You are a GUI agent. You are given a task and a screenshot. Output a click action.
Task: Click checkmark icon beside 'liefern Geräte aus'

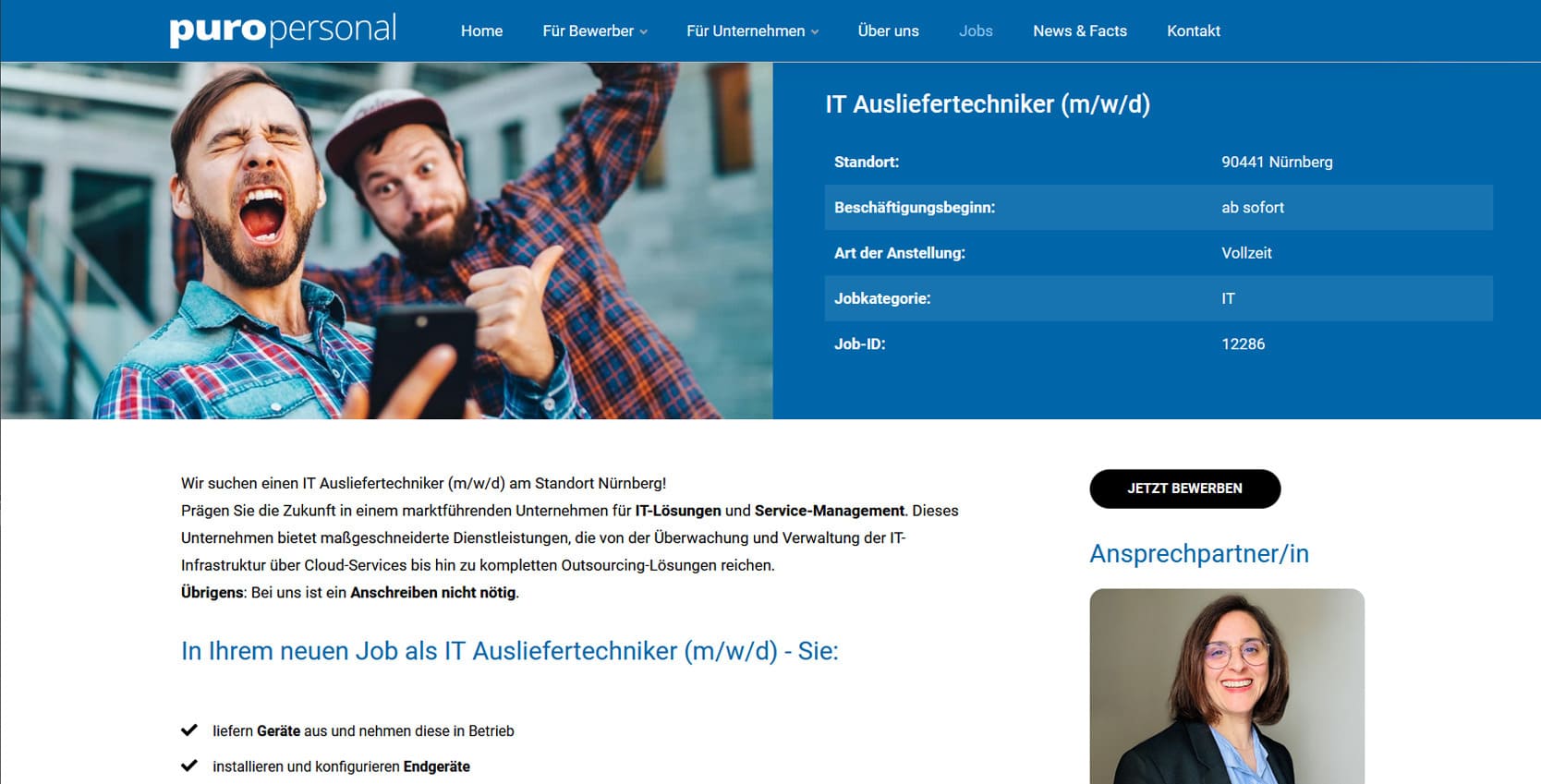[x=189, y=730]
